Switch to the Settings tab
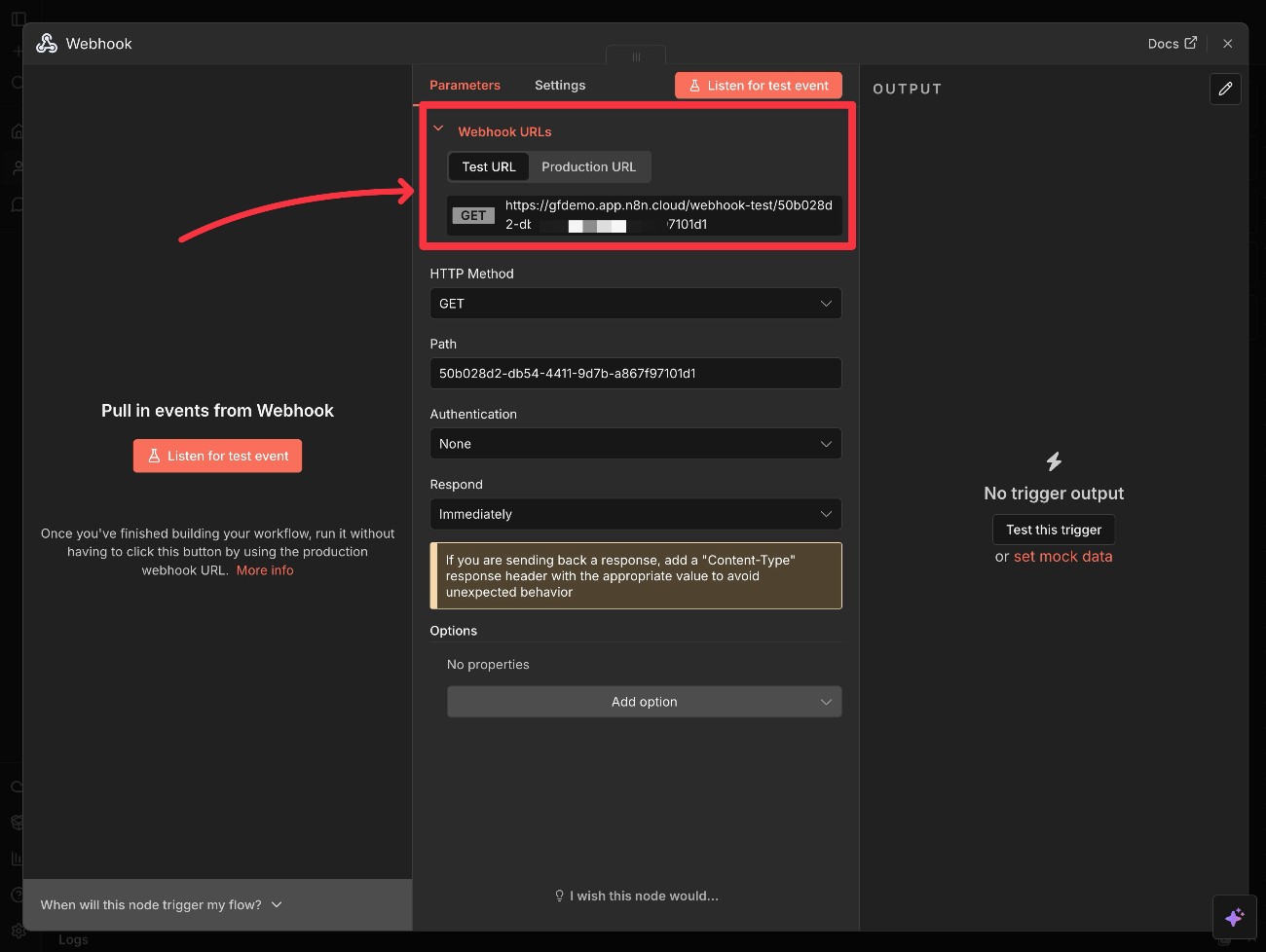 click(559, 85)
